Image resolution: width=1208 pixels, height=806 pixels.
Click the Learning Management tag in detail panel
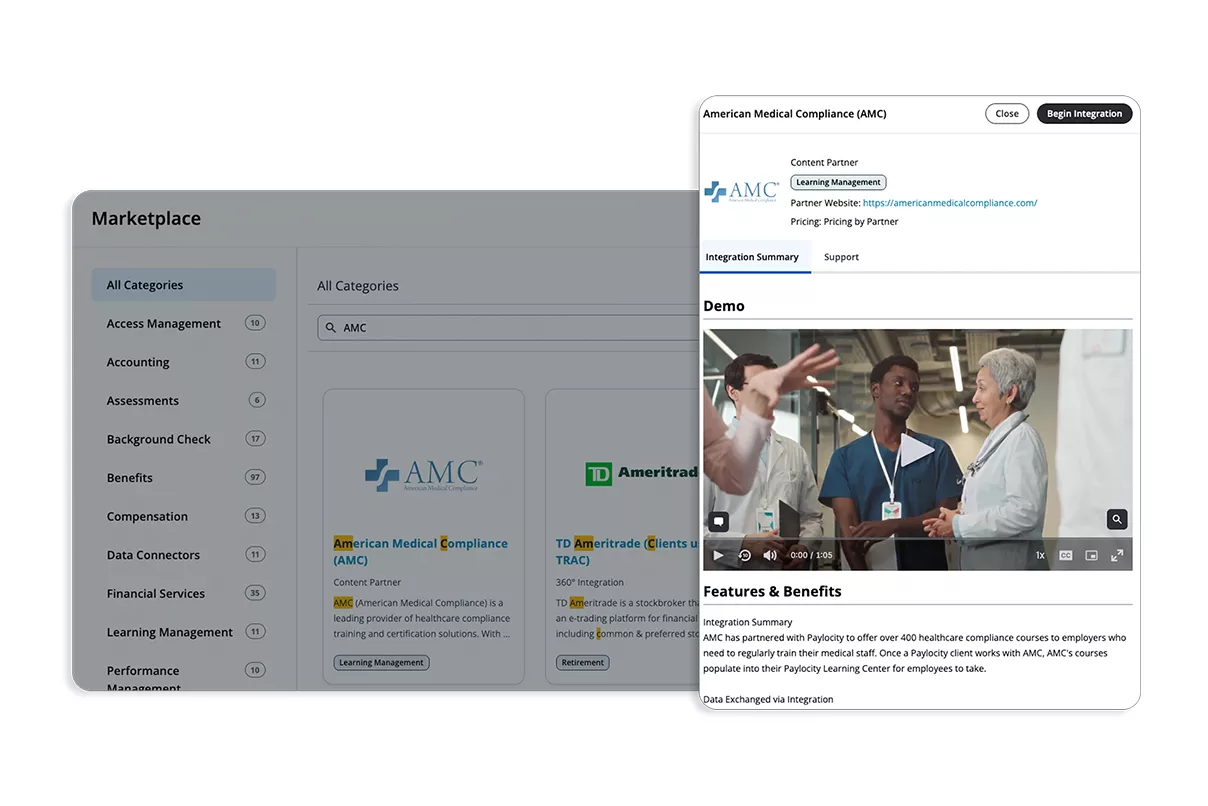[x=838, y=183]
